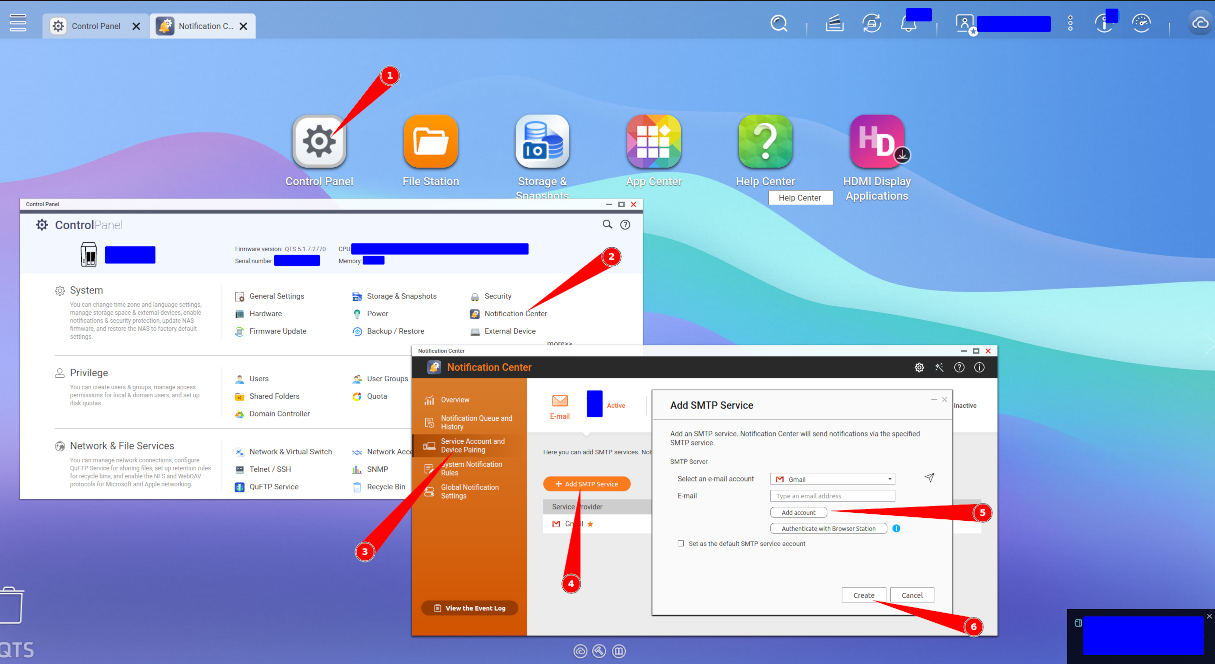Open the three-dots more menu in top bar
This screenshot has width=1215, height=664.
click(1071, 24)
